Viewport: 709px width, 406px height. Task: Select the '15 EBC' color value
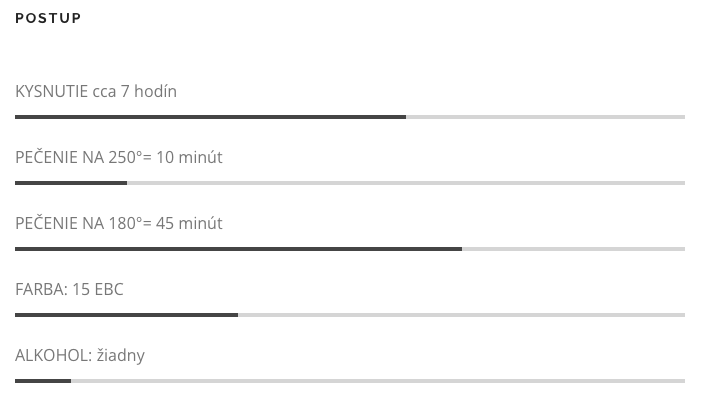pos(98,289)
